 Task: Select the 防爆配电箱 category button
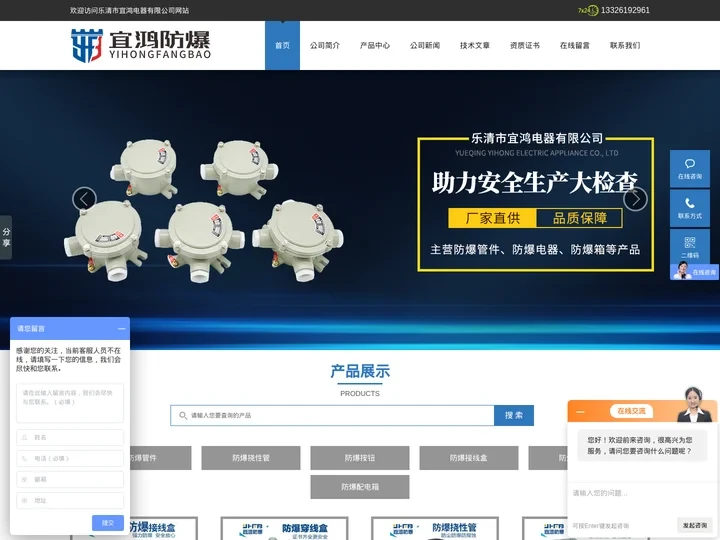[x=360, y=487]
